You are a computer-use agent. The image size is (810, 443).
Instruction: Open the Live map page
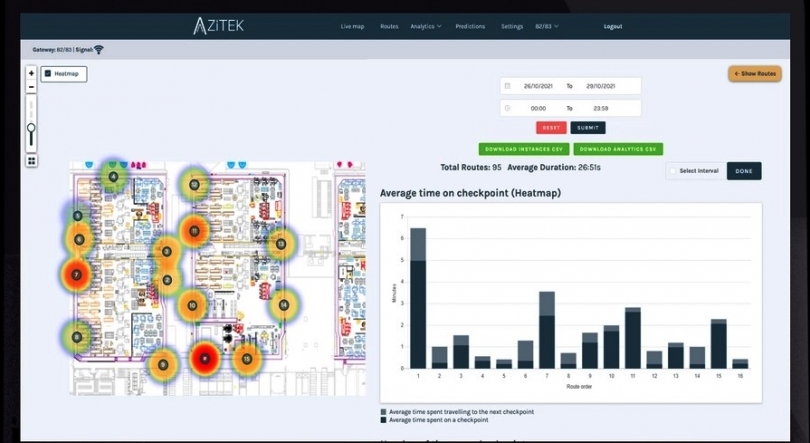(352, 26)
